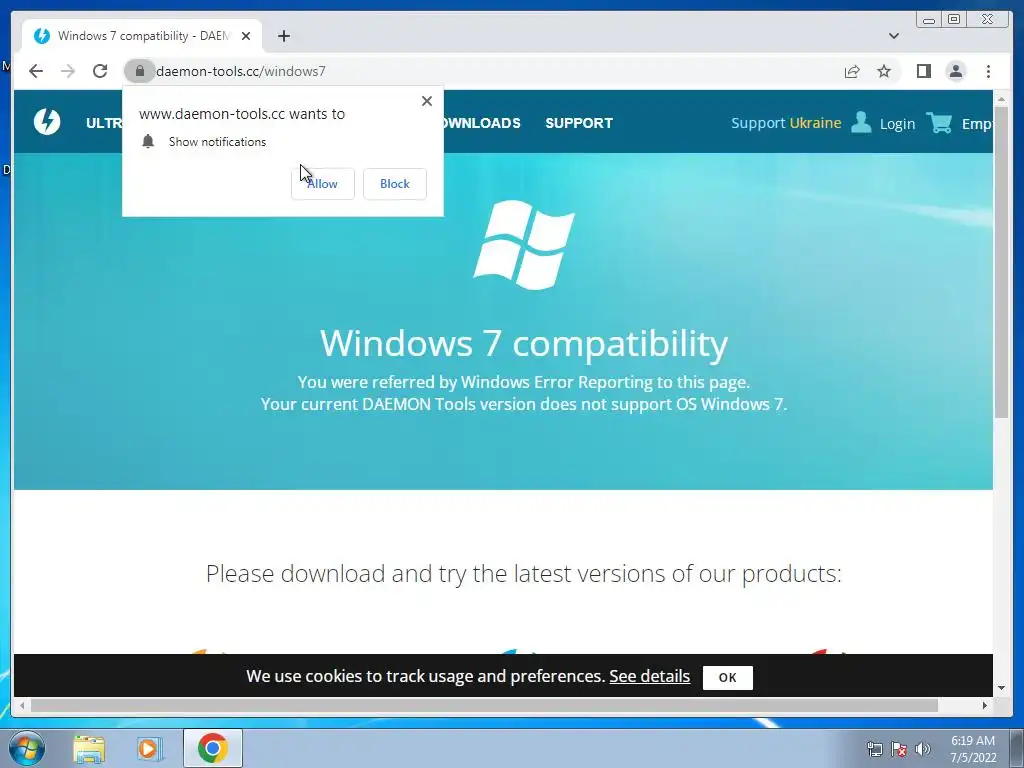Click the DAEMON Tools lightning logo

click(x=47, y=121)
